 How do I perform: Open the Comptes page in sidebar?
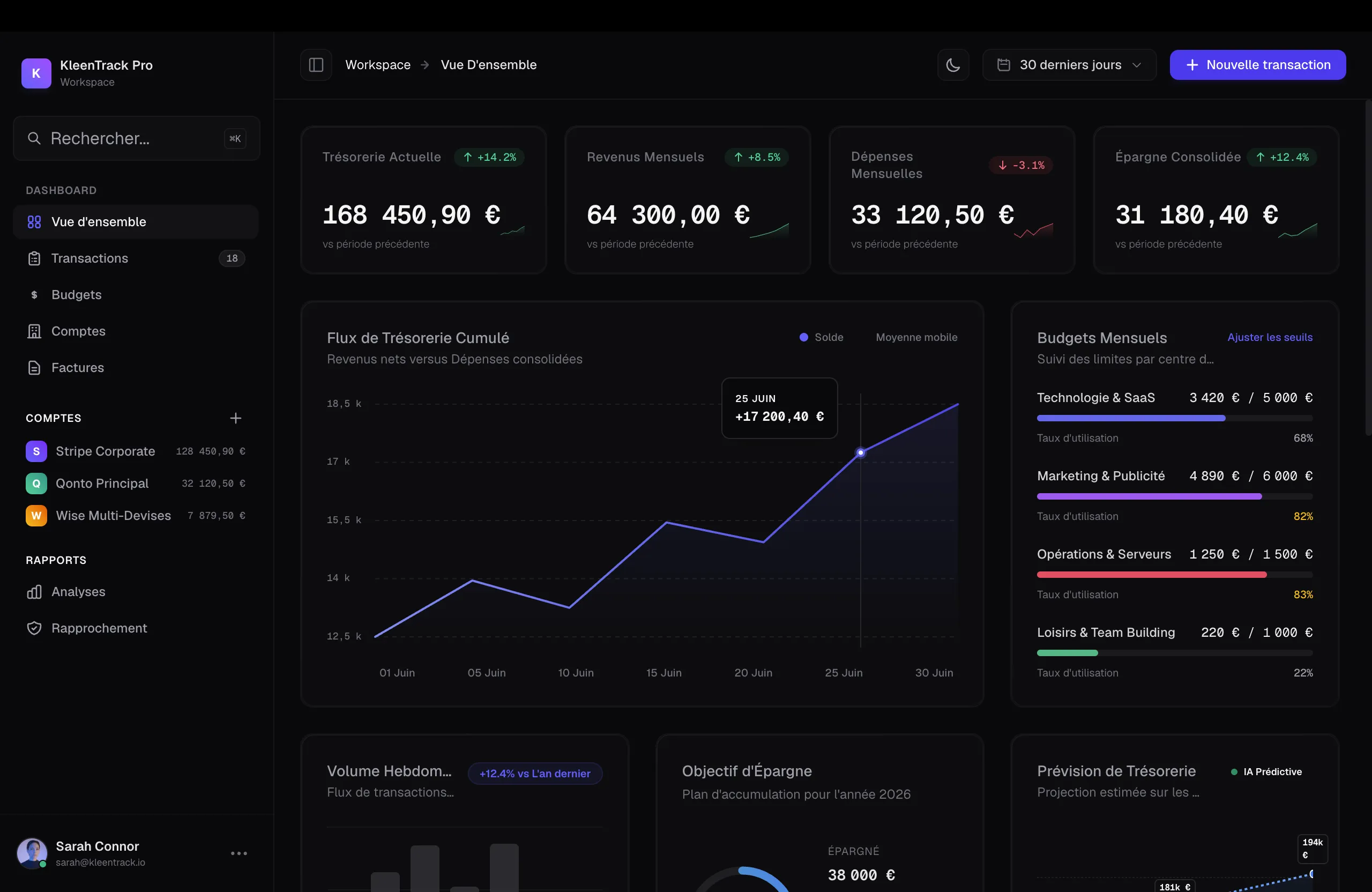136,331
